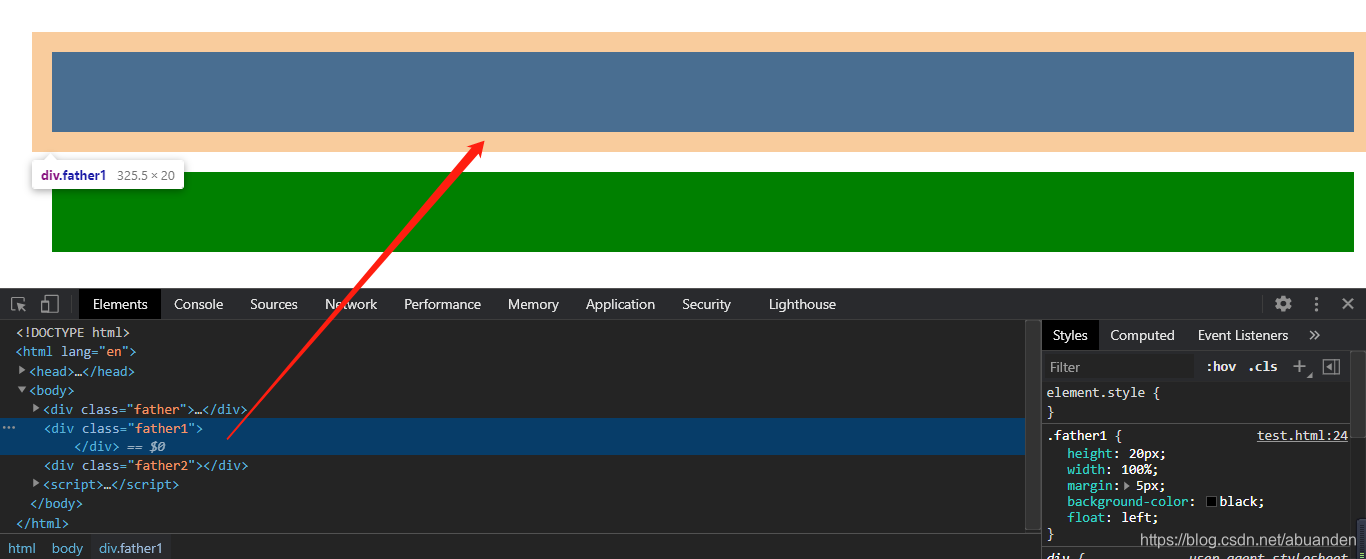The image size is (1366, 559).
Task: Add a new style rule with plus icon
Action: pos(1299,366)
